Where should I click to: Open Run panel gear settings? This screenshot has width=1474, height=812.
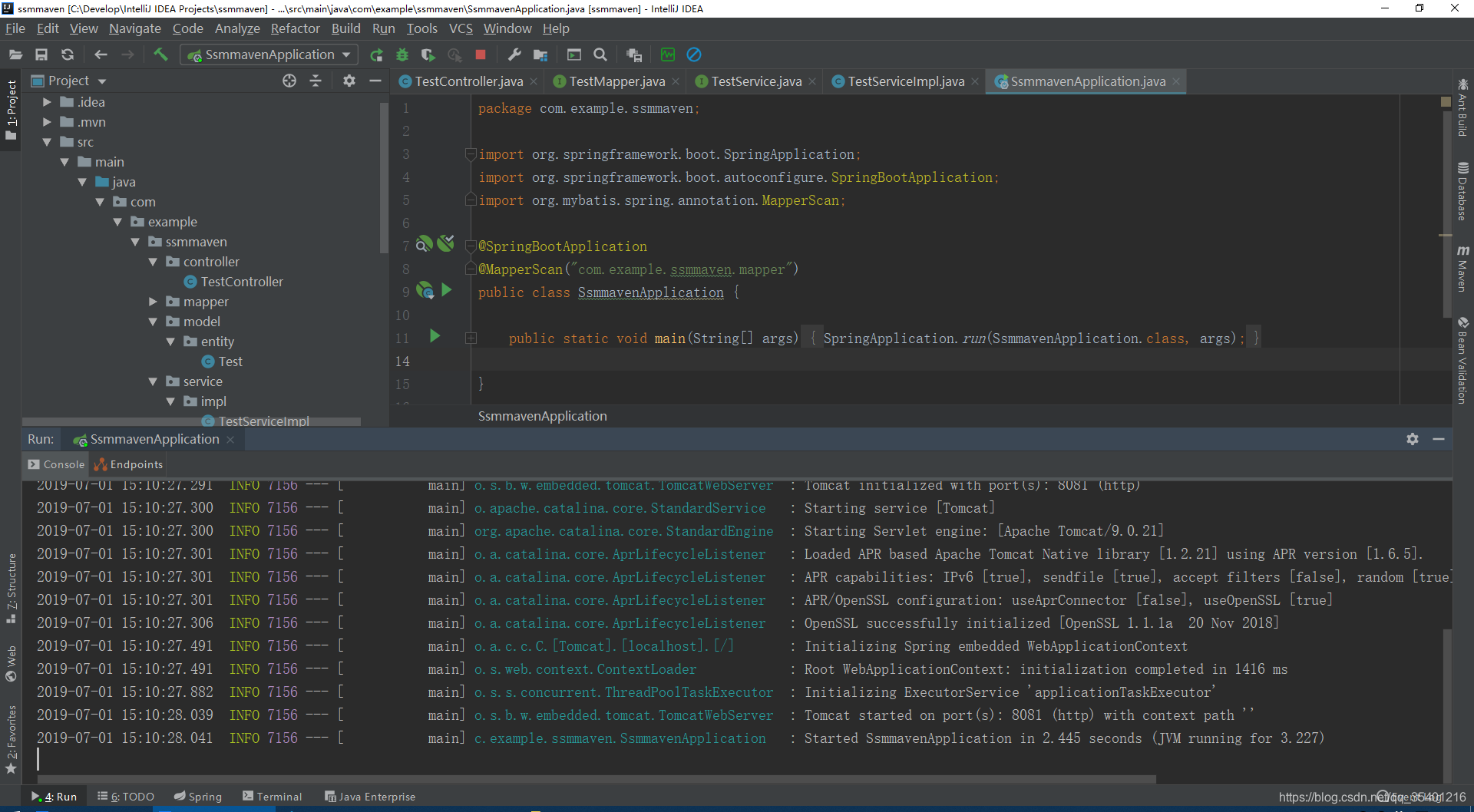point(1413,439)
